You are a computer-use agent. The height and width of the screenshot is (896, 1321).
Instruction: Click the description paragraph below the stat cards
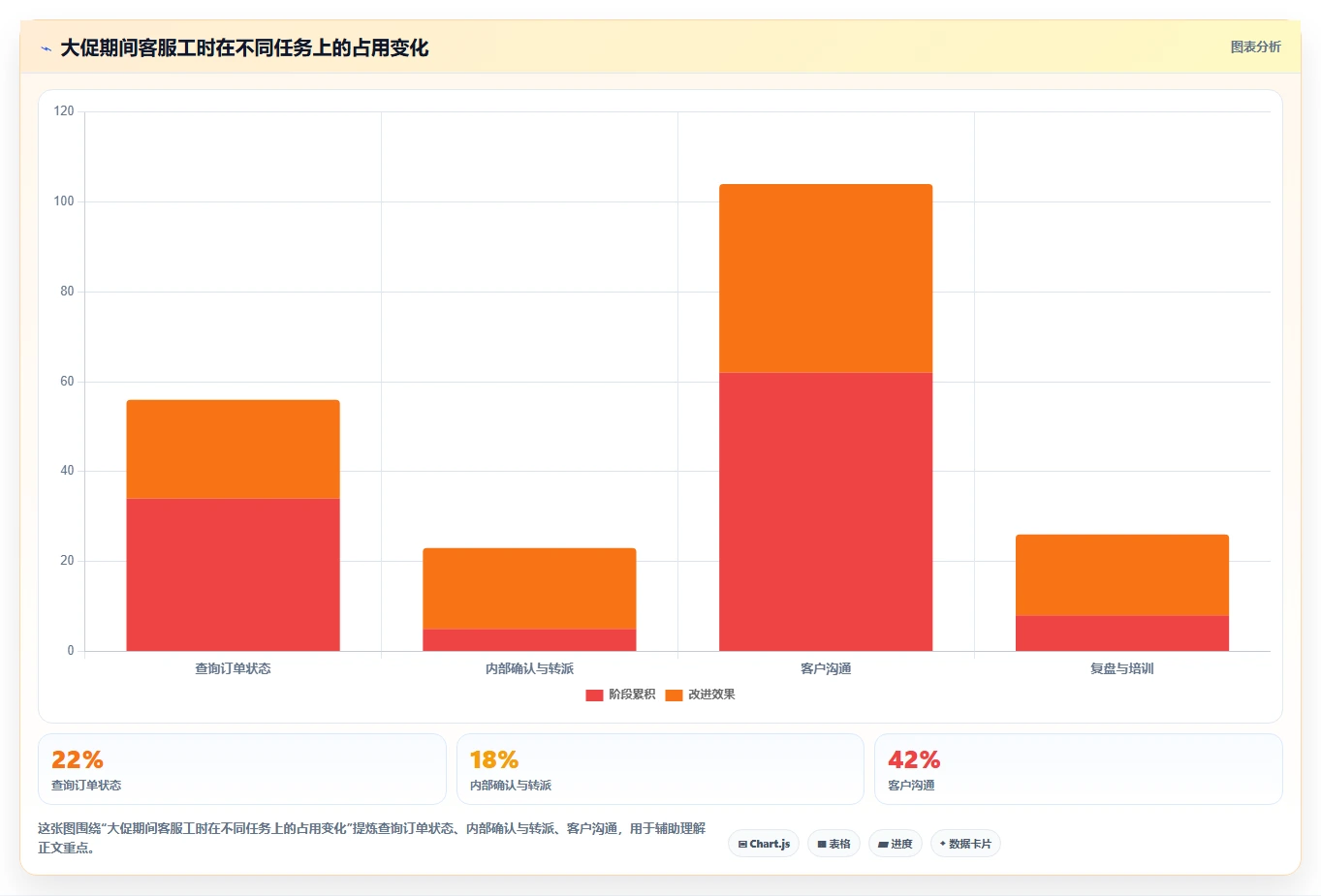pyautogui.click(x=372, y=838)
